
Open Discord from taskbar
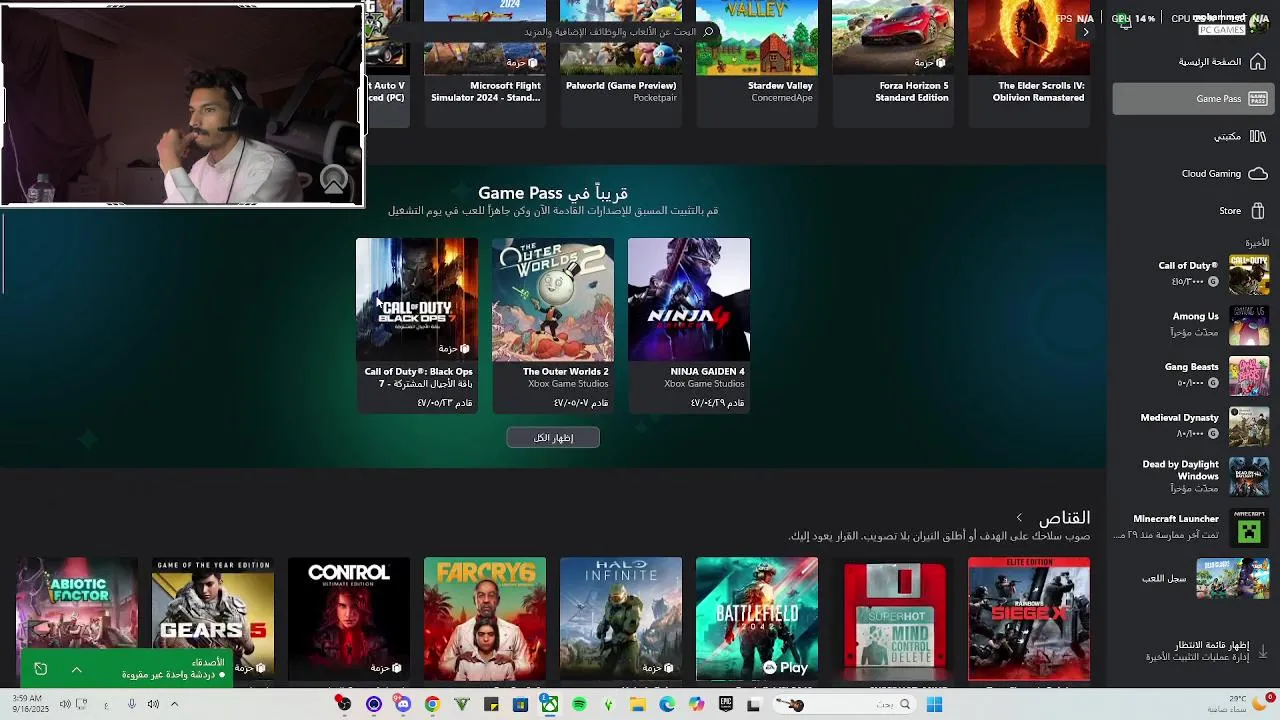coord(403,705)
